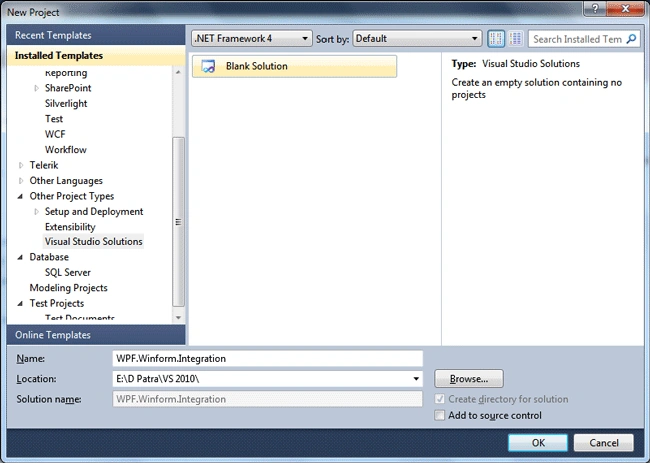Open the .NET Framework 4 dropdown
Viewport: 650px width, 463px height.
tap(252, 39)
